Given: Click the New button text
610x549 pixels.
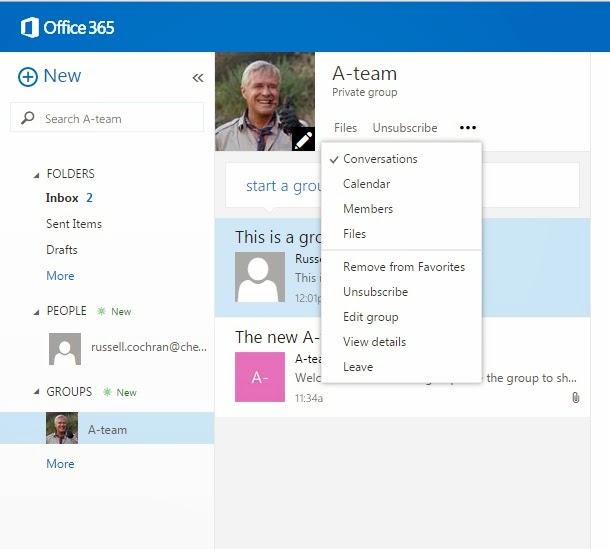Looking at the screenshot, I should point(62,76).
